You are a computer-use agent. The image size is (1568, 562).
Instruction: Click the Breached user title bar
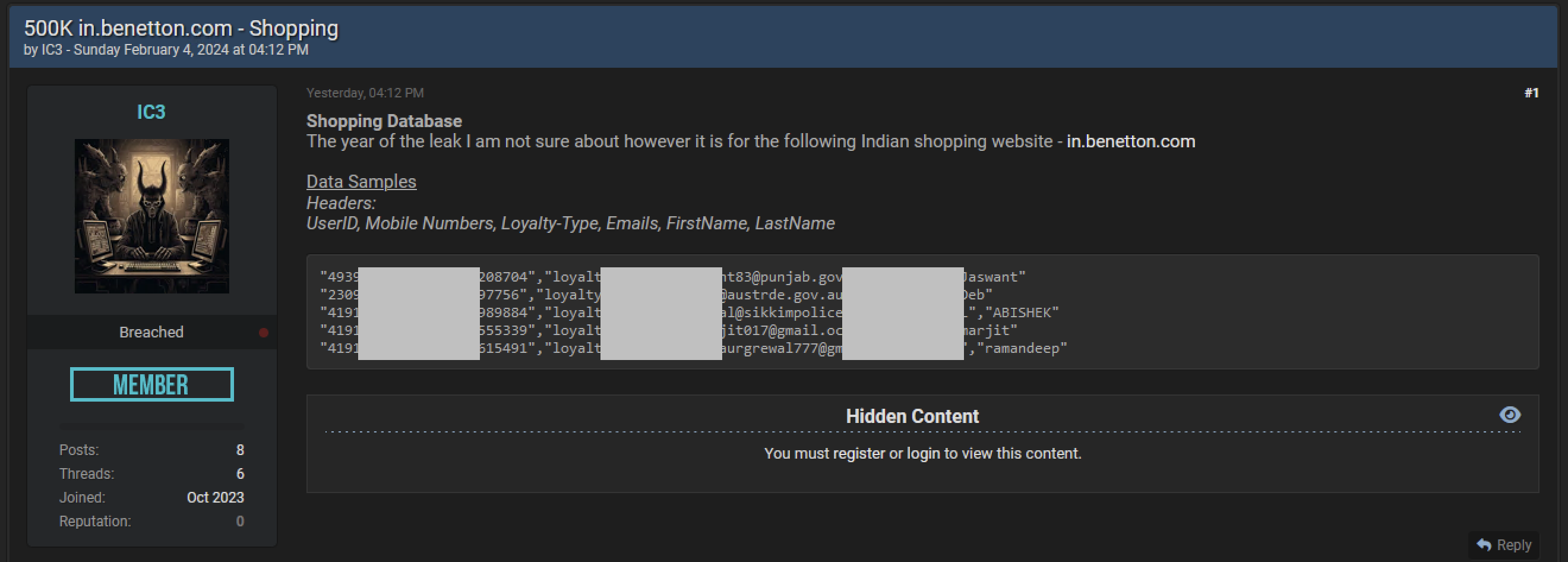coord(151,333)
